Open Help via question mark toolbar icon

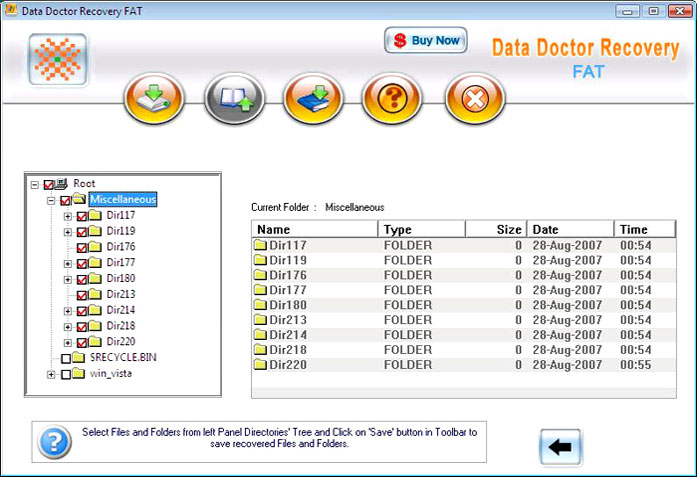click(x=392, y=98)
